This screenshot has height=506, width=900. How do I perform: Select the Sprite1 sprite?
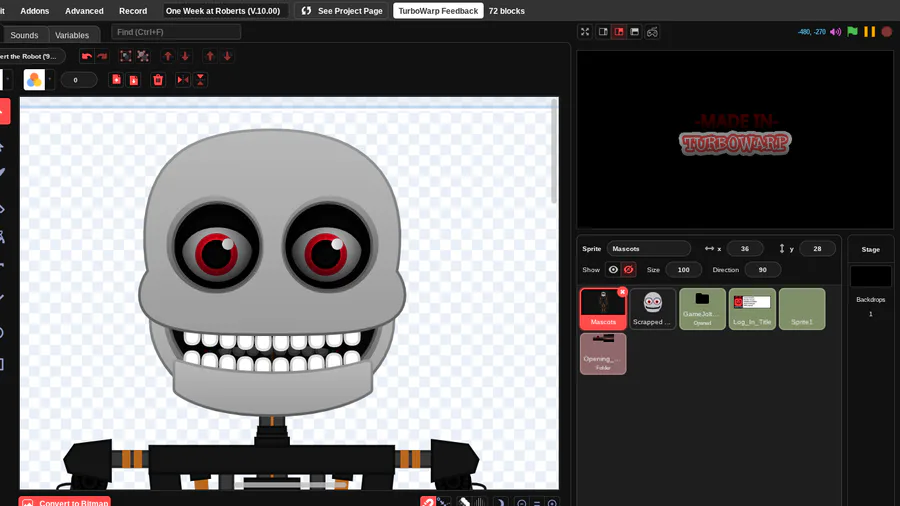pyautogui.click(x=802, y=309)
